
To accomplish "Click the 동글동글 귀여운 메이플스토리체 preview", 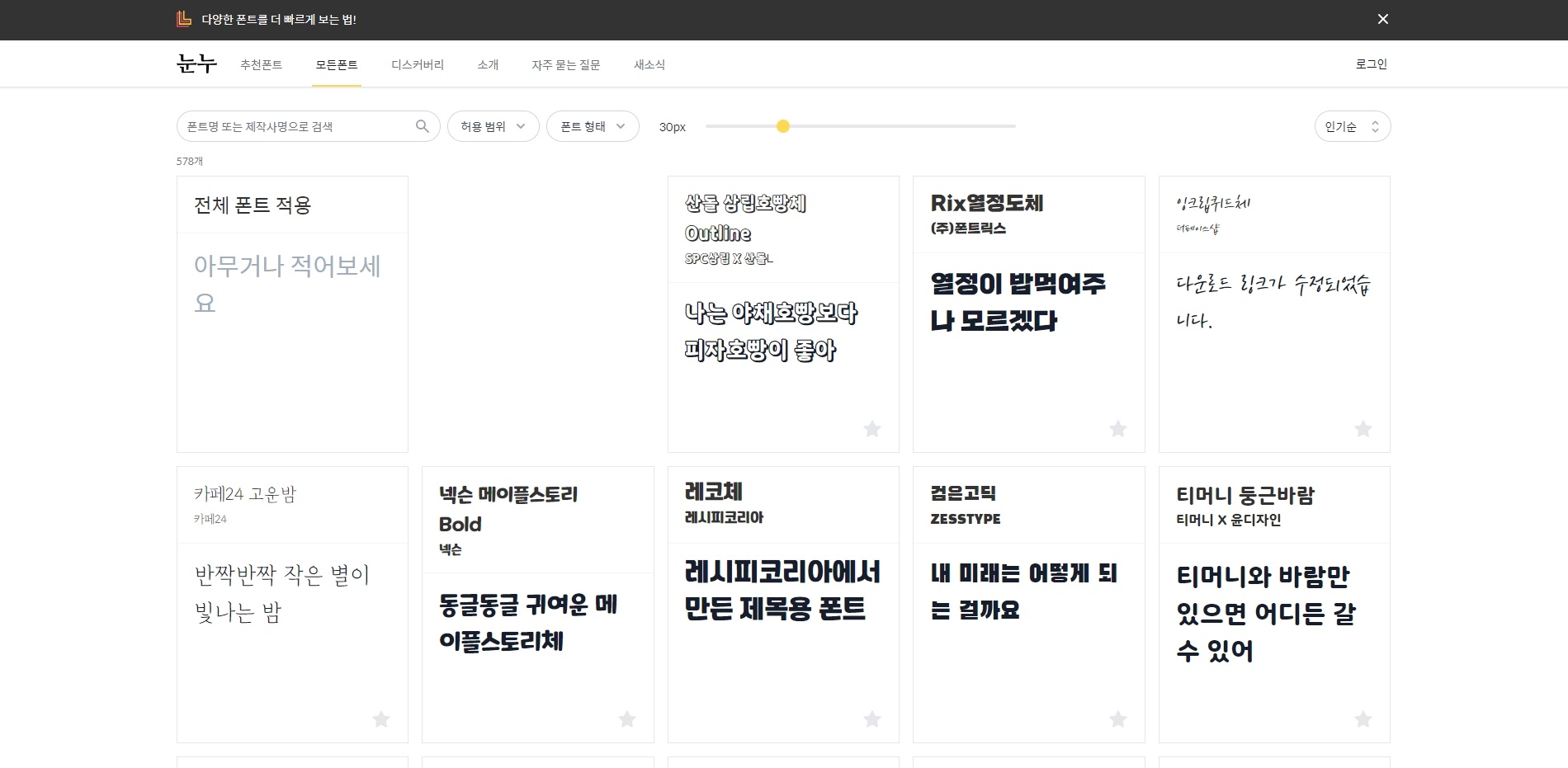I will click(528, 623).
